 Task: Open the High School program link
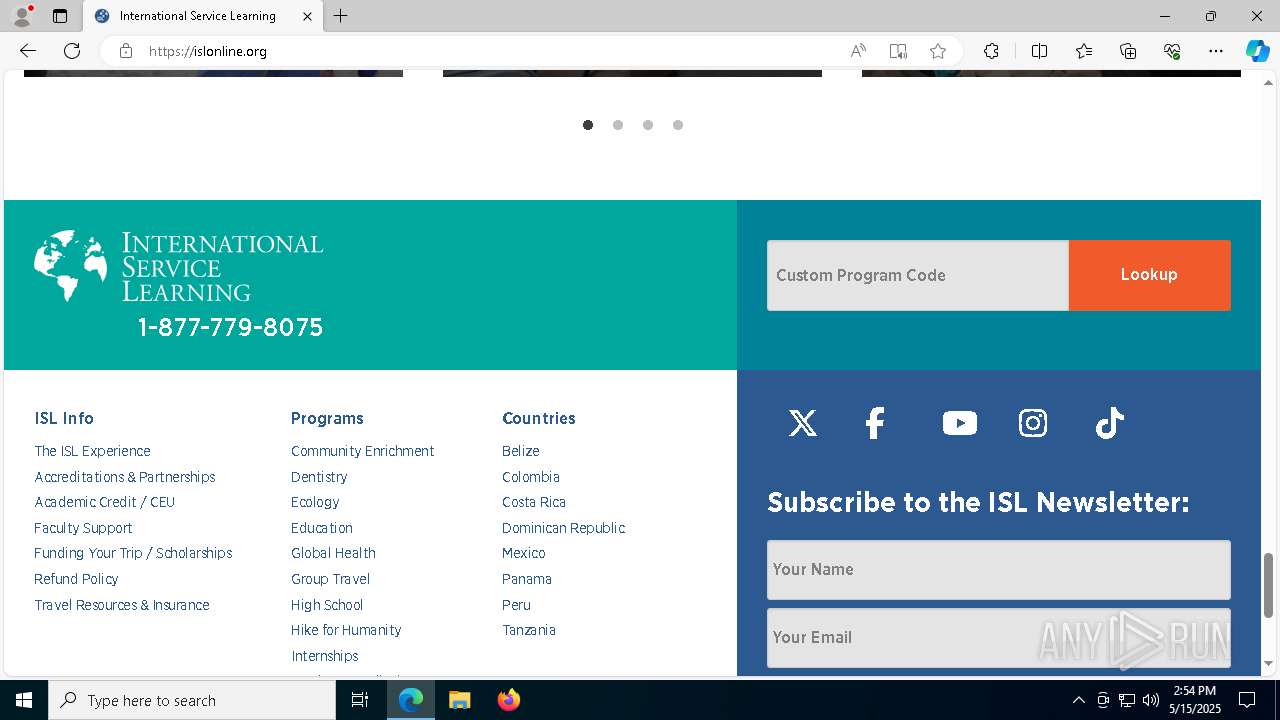point(327,605)
